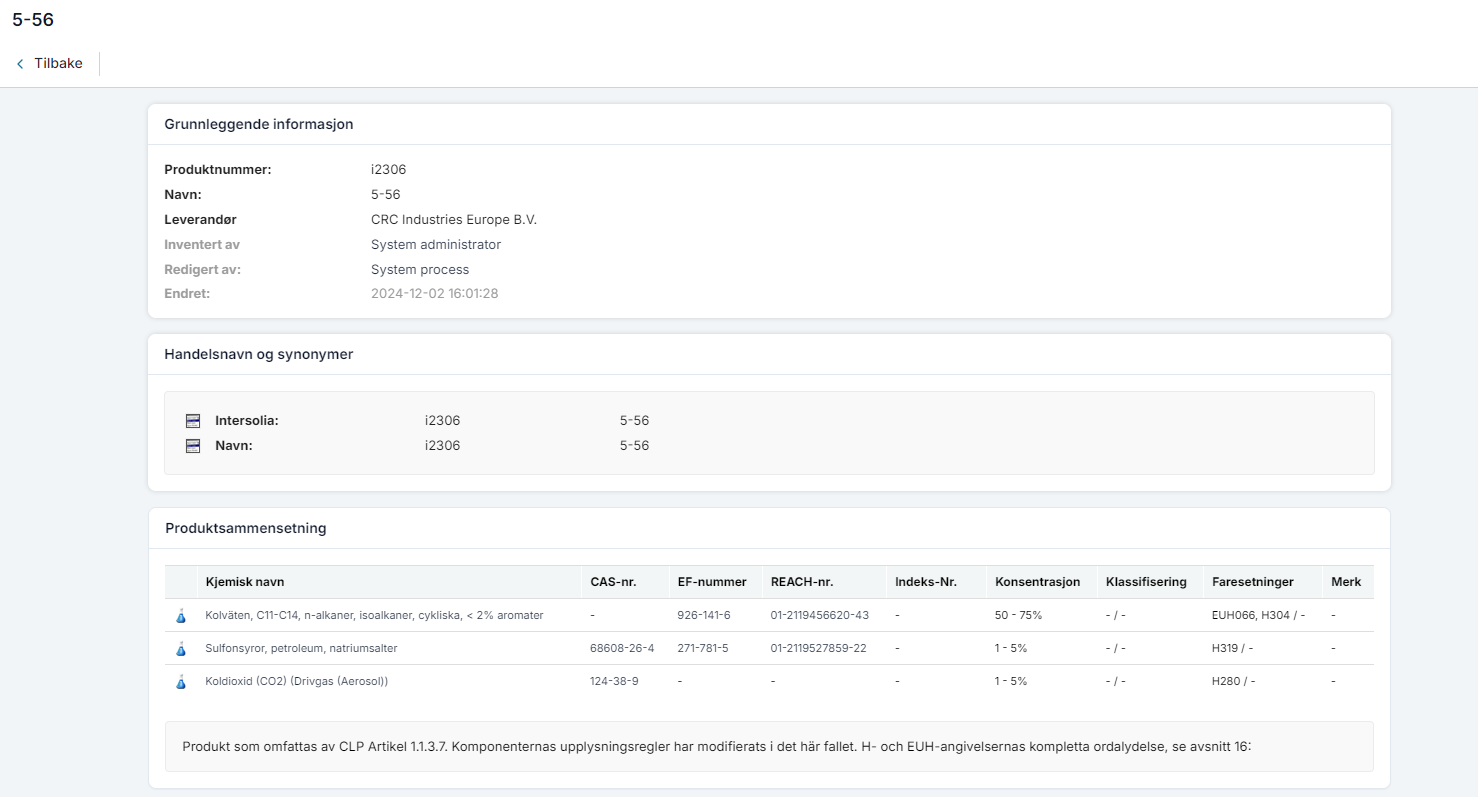Click the flask icon for Sulfonsyror row
The width and height of the screenshot is (1478, 797).
pyautogui.click(x=181, y=649)
